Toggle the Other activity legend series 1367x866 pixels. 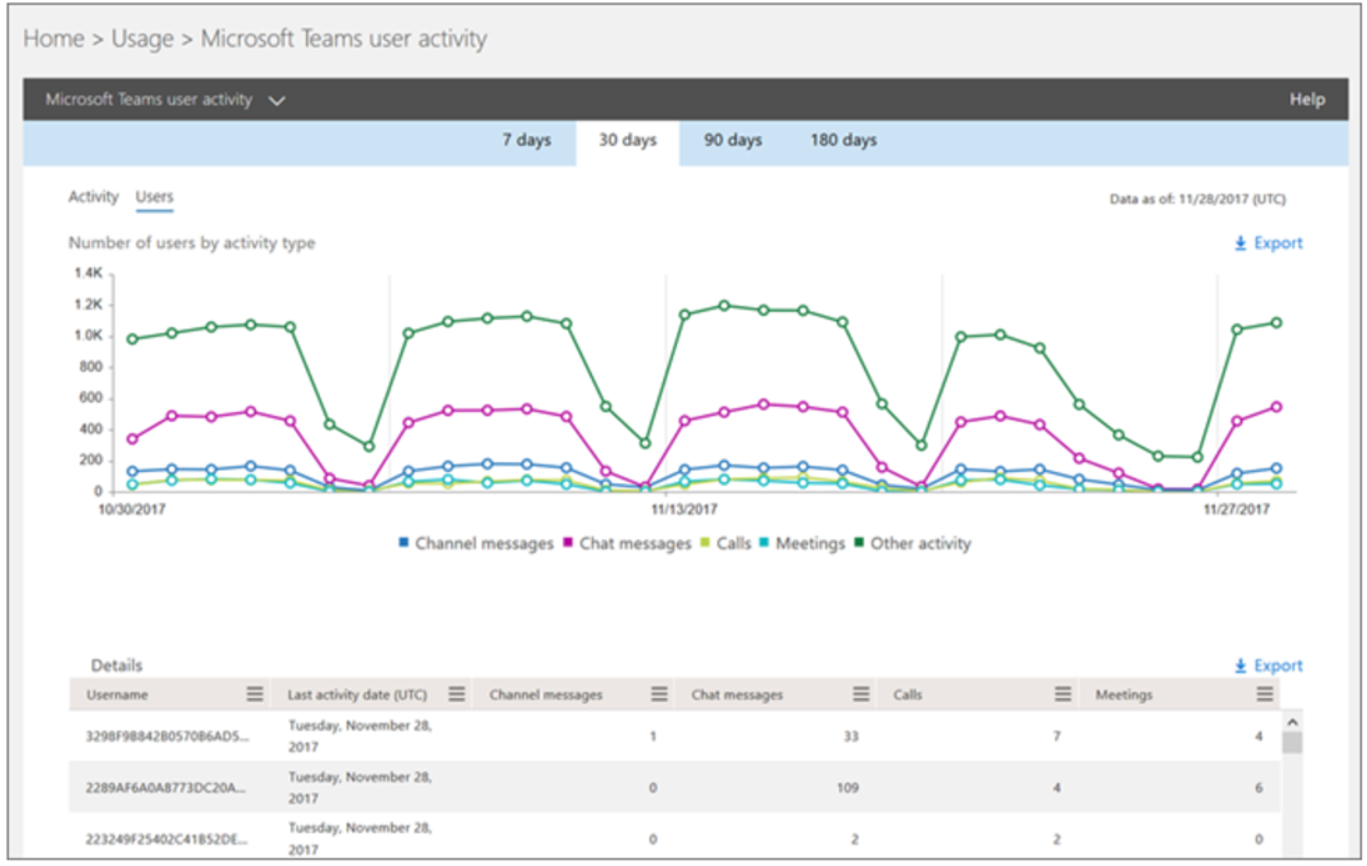pyautogui.click(x=912, y=544)
